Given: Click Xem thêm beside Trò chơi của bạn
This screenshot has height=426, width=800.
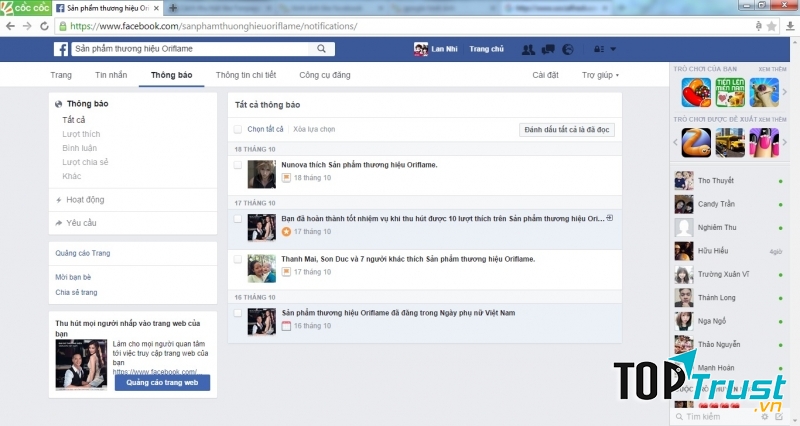Looking at the screenshot, I should tap(772, 69).
